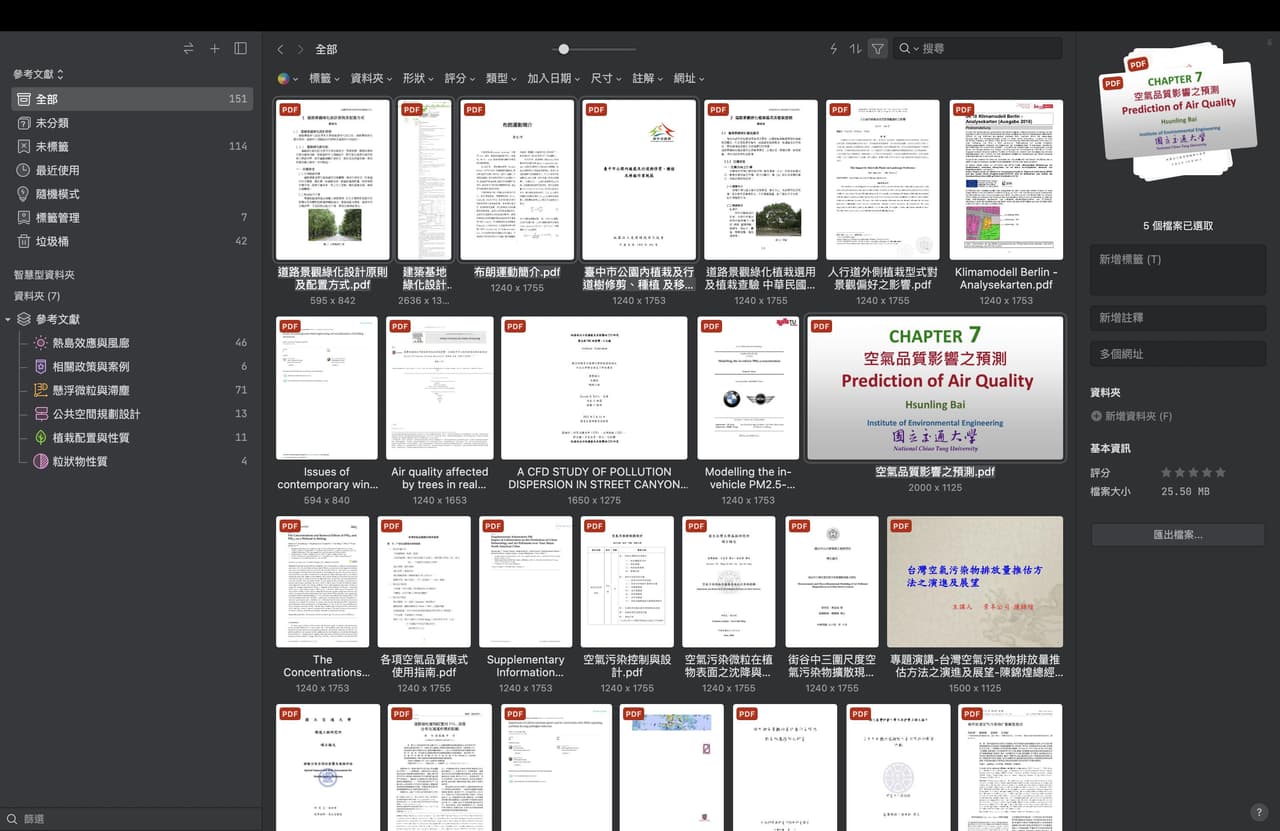Click the 匯出檔案... button

click(x=1178, y=535)
